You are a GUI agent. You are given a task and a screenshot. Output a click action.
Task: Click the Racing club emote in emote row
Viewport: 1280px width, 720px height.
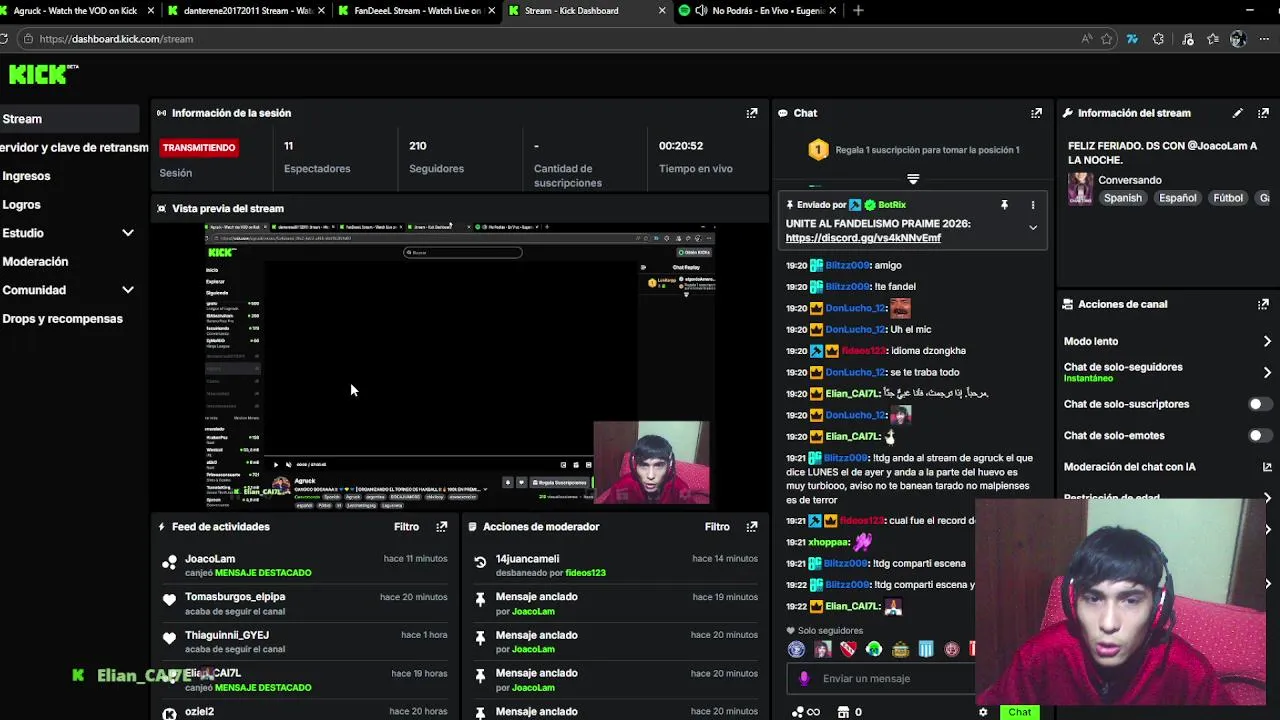[x=926, y=649]
